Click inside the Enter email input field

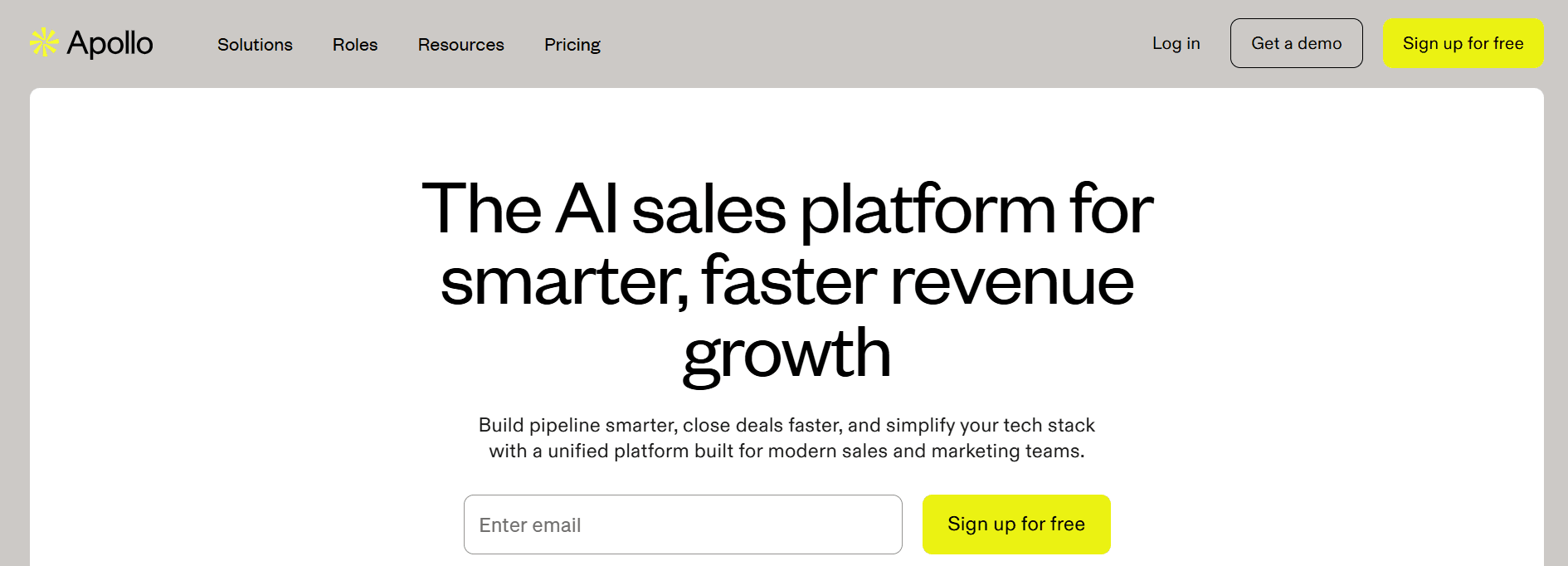tap(683, 525)
